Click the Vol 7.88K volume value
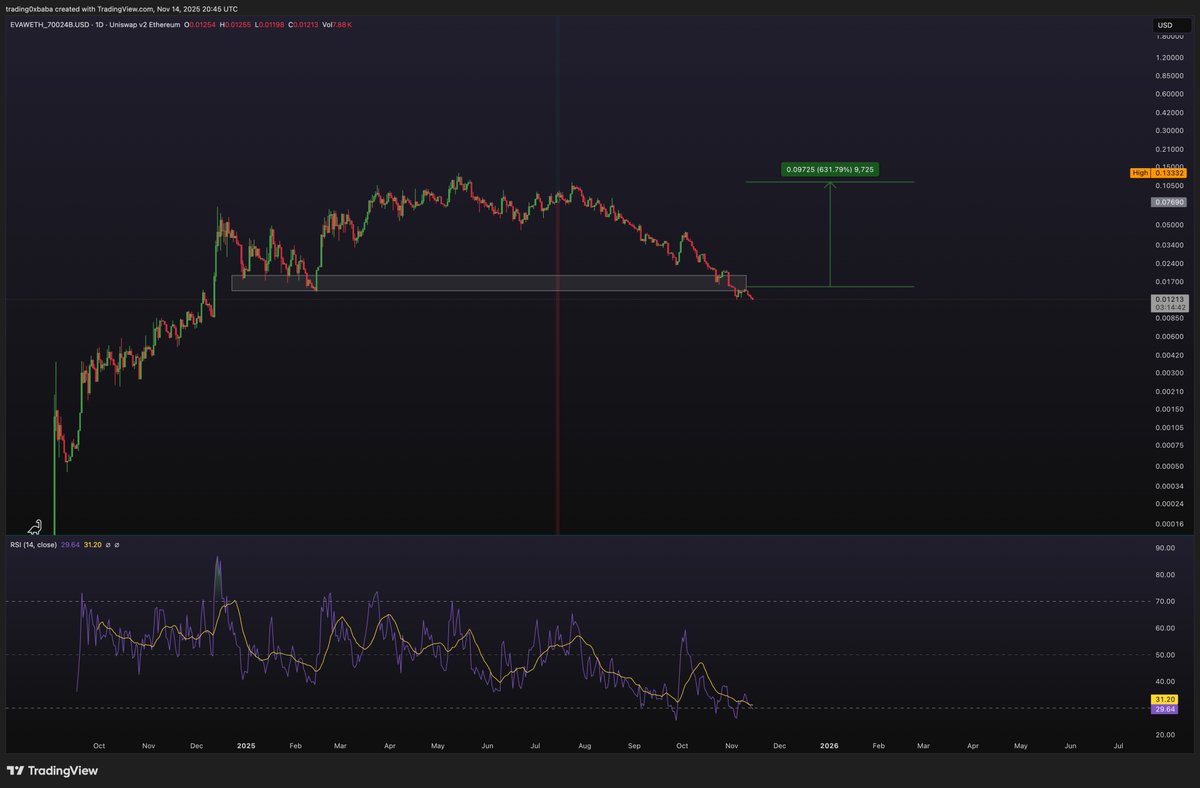Viewport: 1200px width, 788px height. click(335, 25)
